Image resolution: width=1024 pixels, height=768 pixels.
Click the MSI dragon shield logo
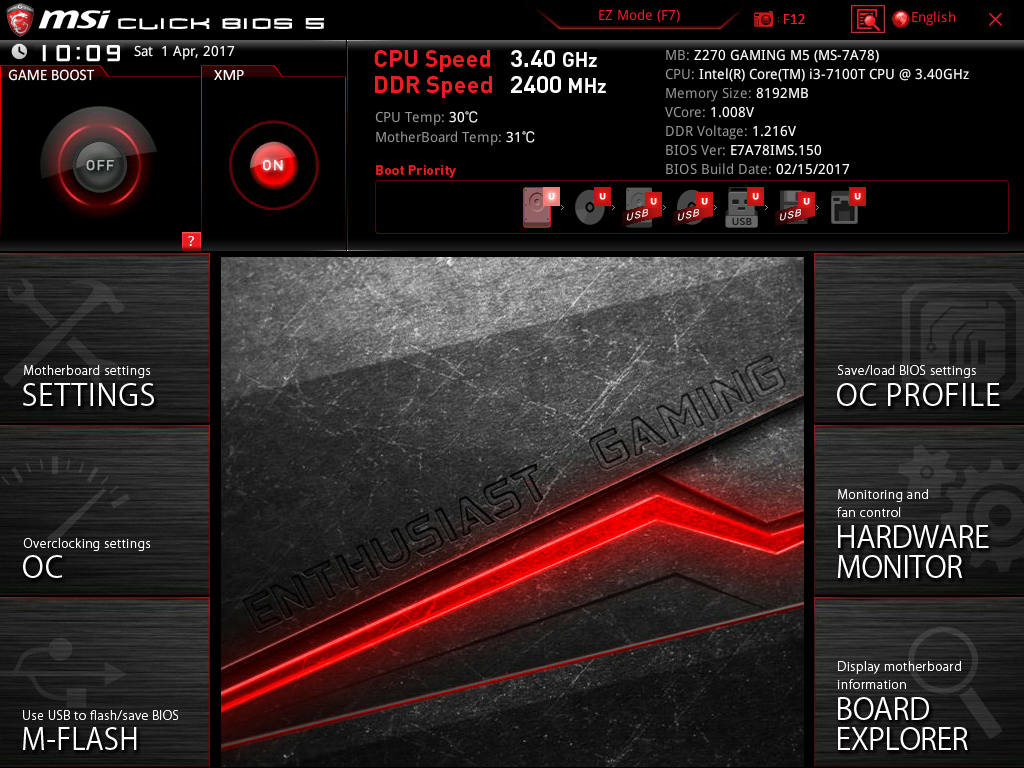[20, 20]
